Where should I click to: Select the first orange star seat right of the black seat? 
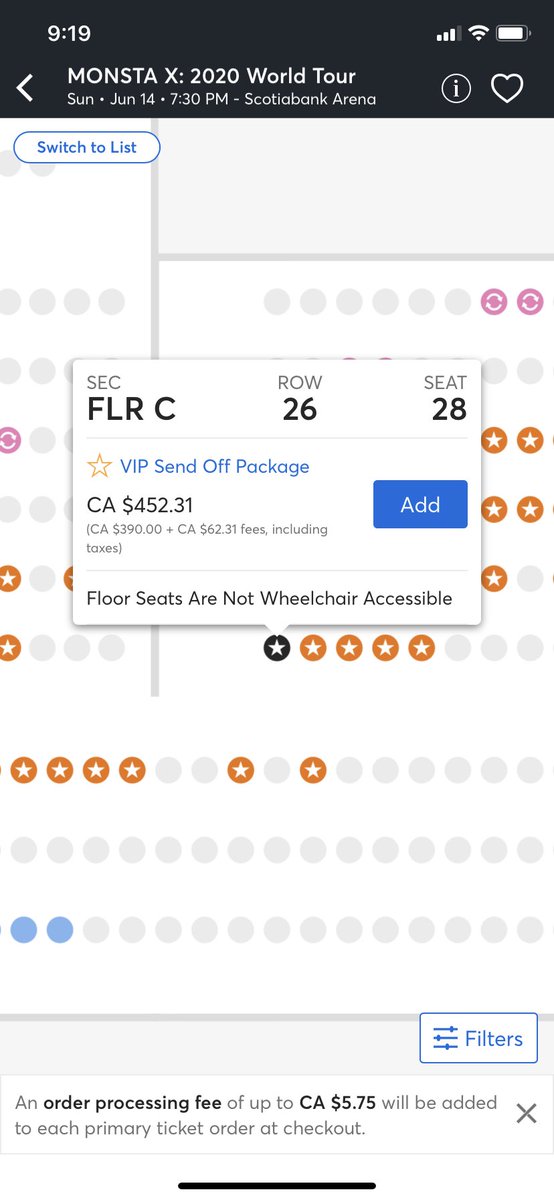[313, 648]
